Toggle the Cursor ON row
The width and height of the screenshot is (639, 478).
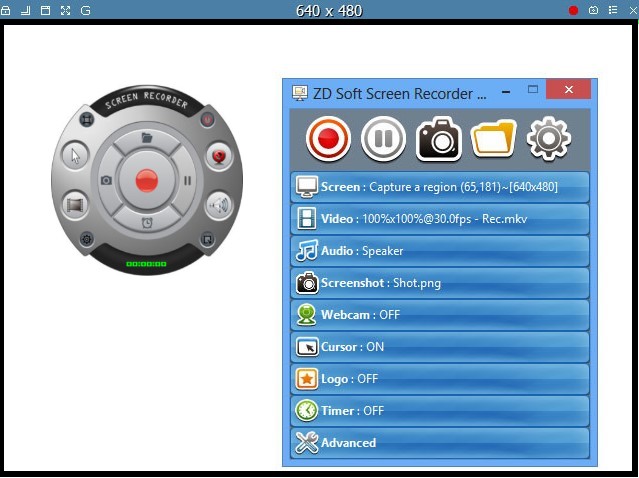[440, 347]
